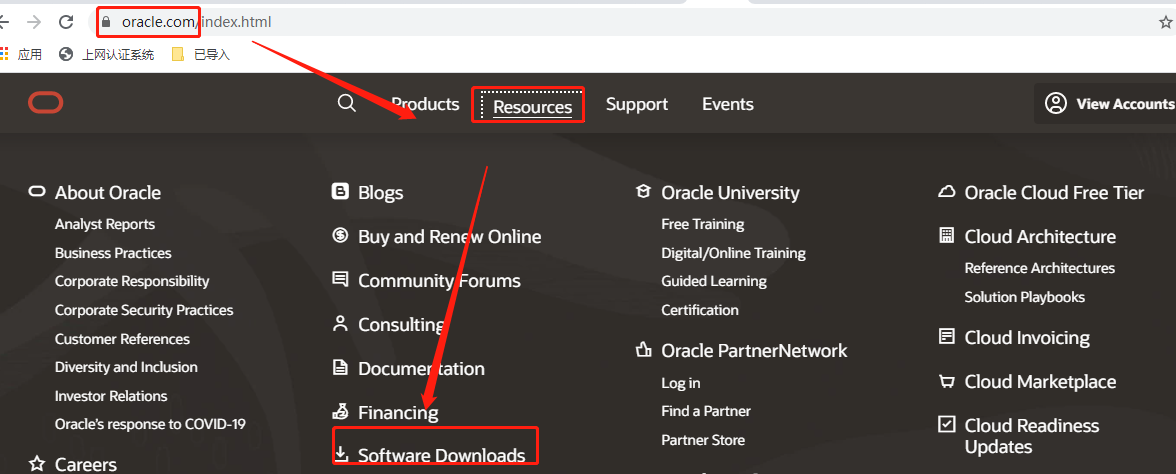Open the Software Downloads link
Viewport: 1176px width, 474px height.
click(x=442, y=455)
